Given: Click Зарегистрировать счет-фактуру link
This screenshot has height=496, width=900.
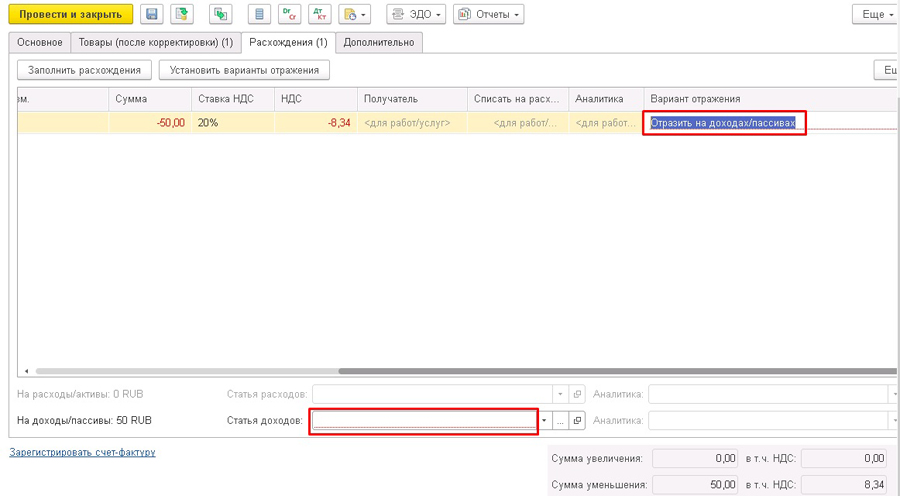Looking at the screenshot, I should click(x=82, y=452).
